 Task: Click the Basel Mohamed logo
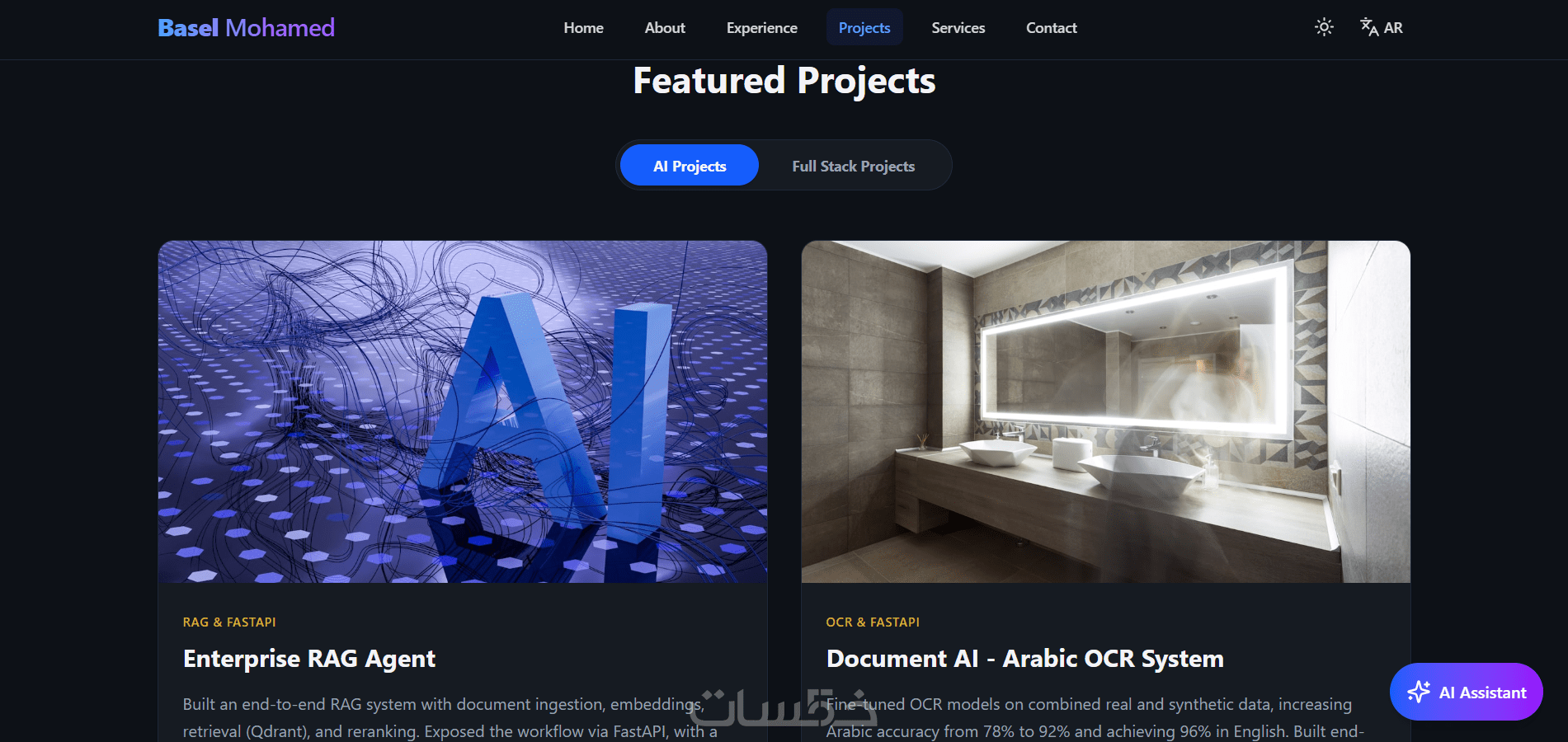pos(246,28)
